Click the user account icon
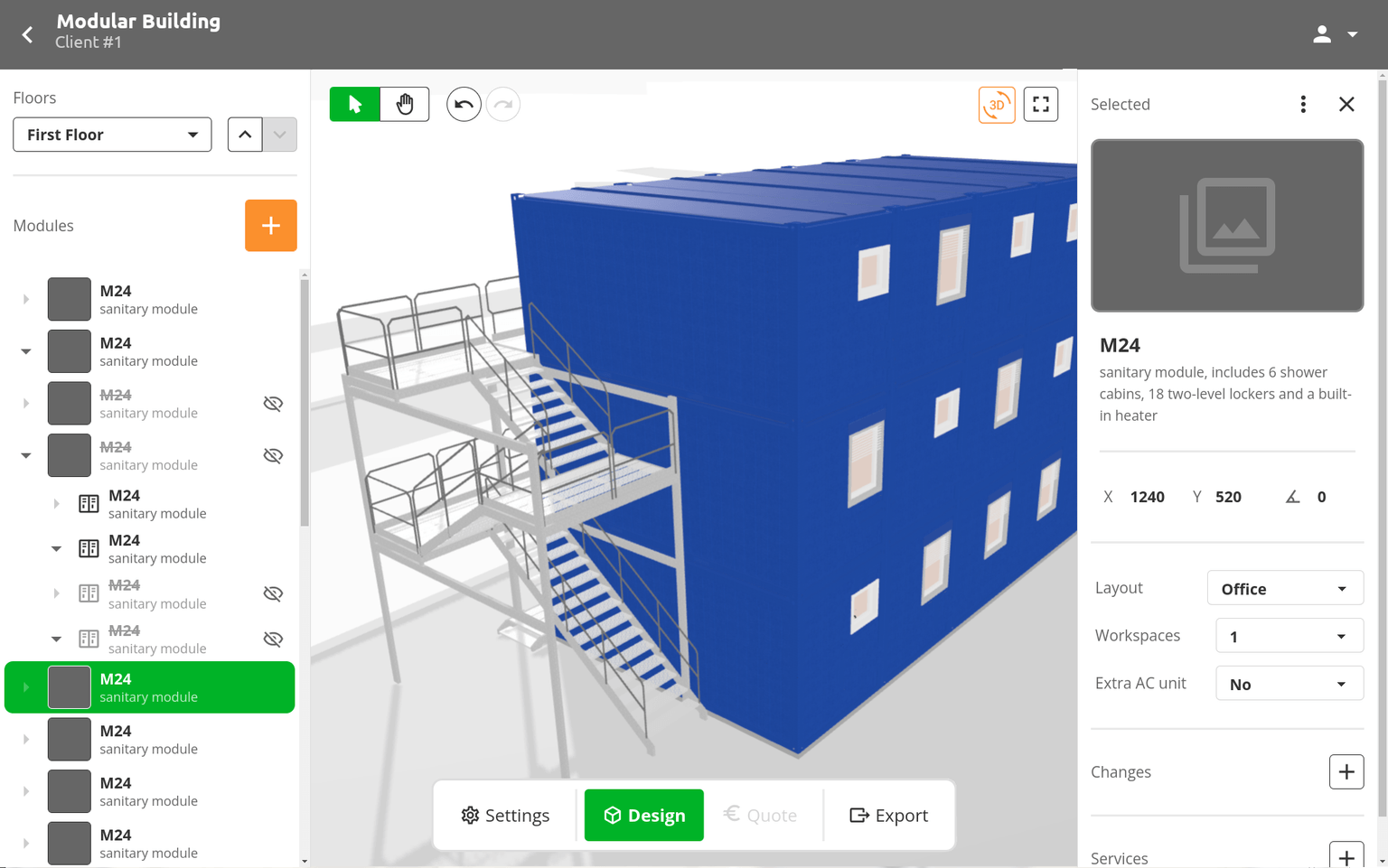This screenshot has height=868, width=1388. pyautogui.click(x=1322, y=33)
